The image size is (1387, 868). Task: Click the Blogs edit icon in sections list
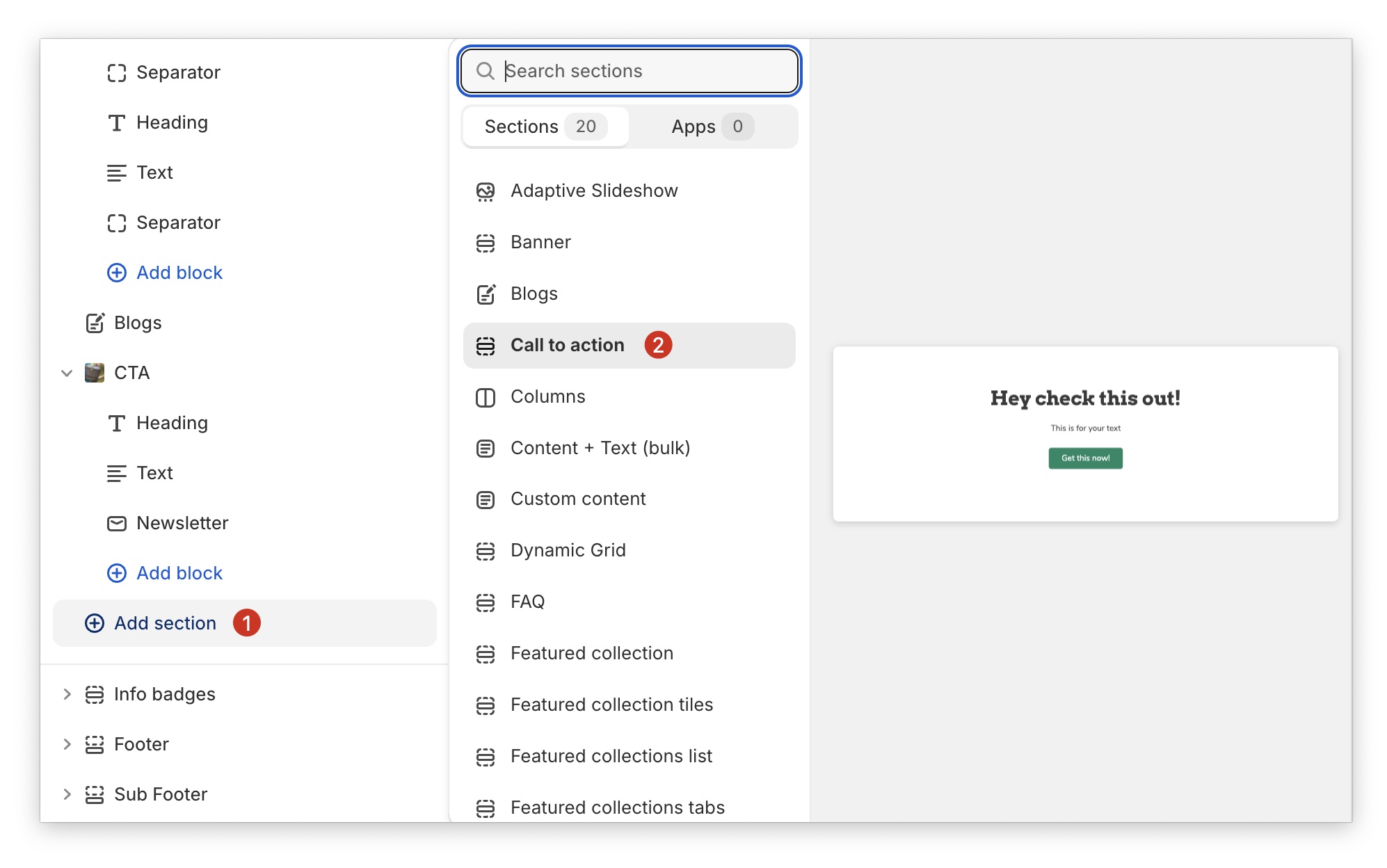coord(485,294)
